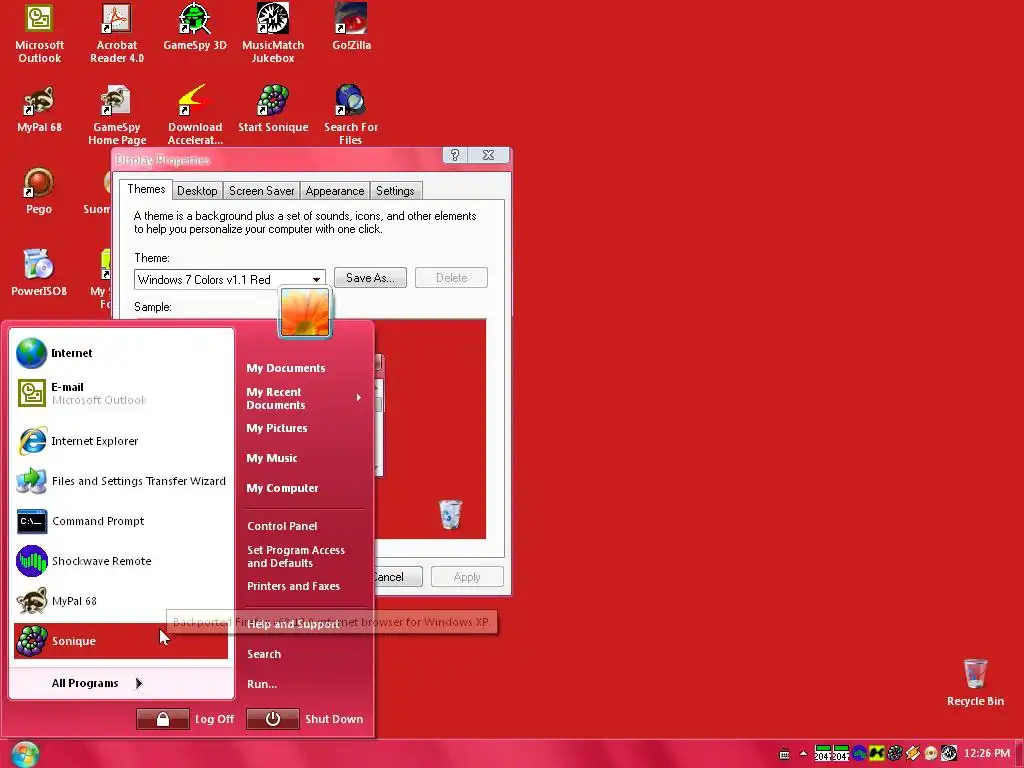
Task: Open My Music from the Start menu
Action: coord(272,458)
